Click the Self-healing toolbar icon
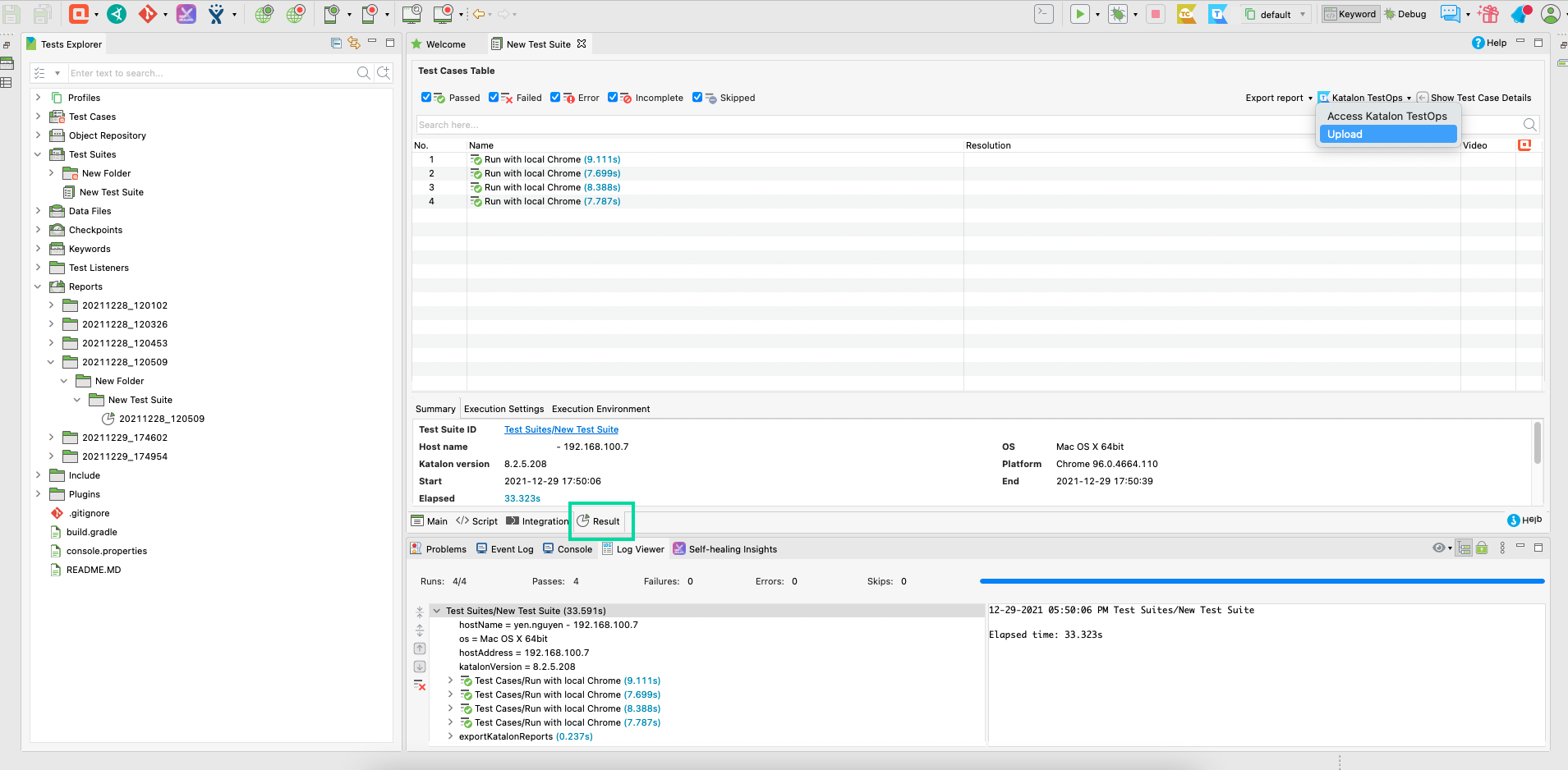This screenshot has height=770, width=1568. (186, 14)
